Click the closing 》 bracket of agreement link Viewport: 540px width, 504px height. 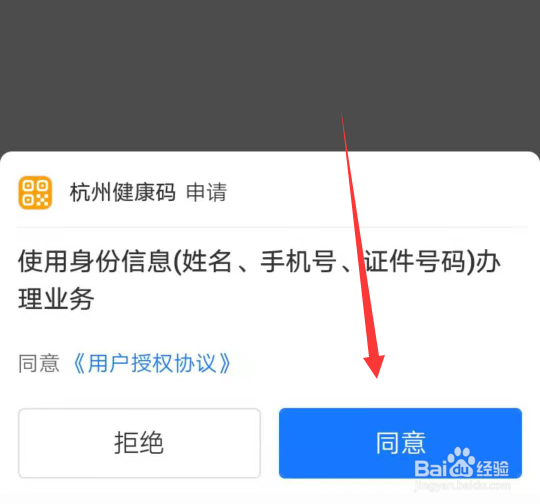(x=225, y=363)
